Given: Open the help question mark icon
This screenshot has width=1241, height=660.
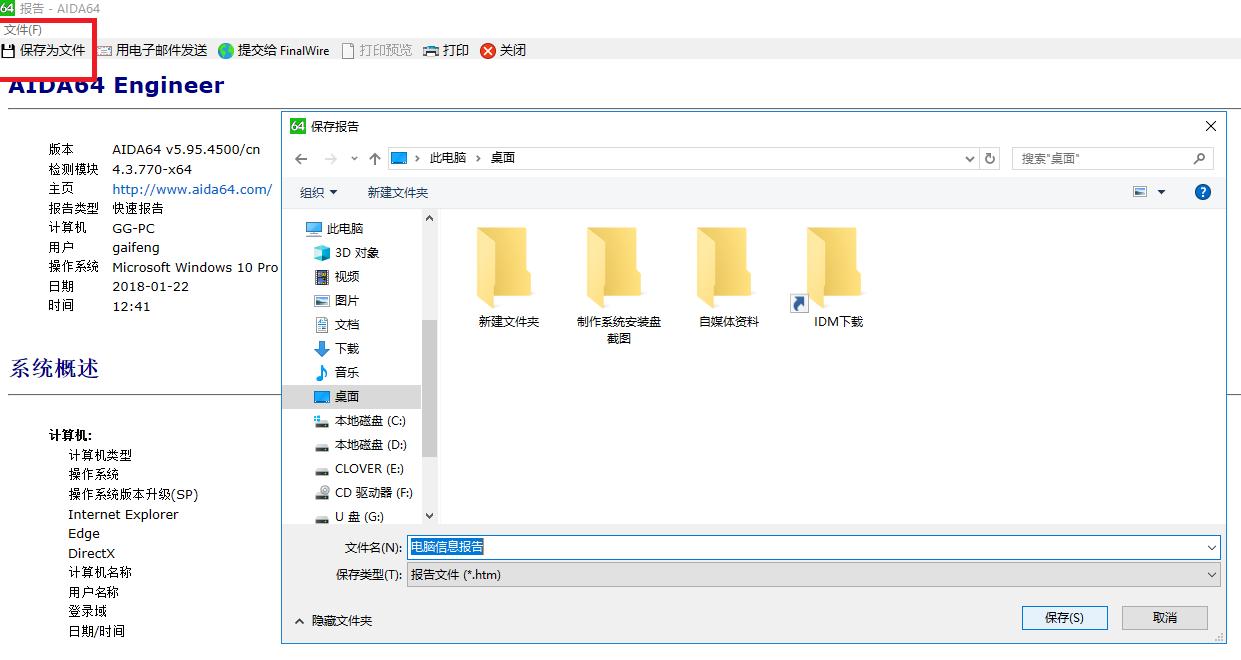Looking at the screenshot, I should 1201,191.
